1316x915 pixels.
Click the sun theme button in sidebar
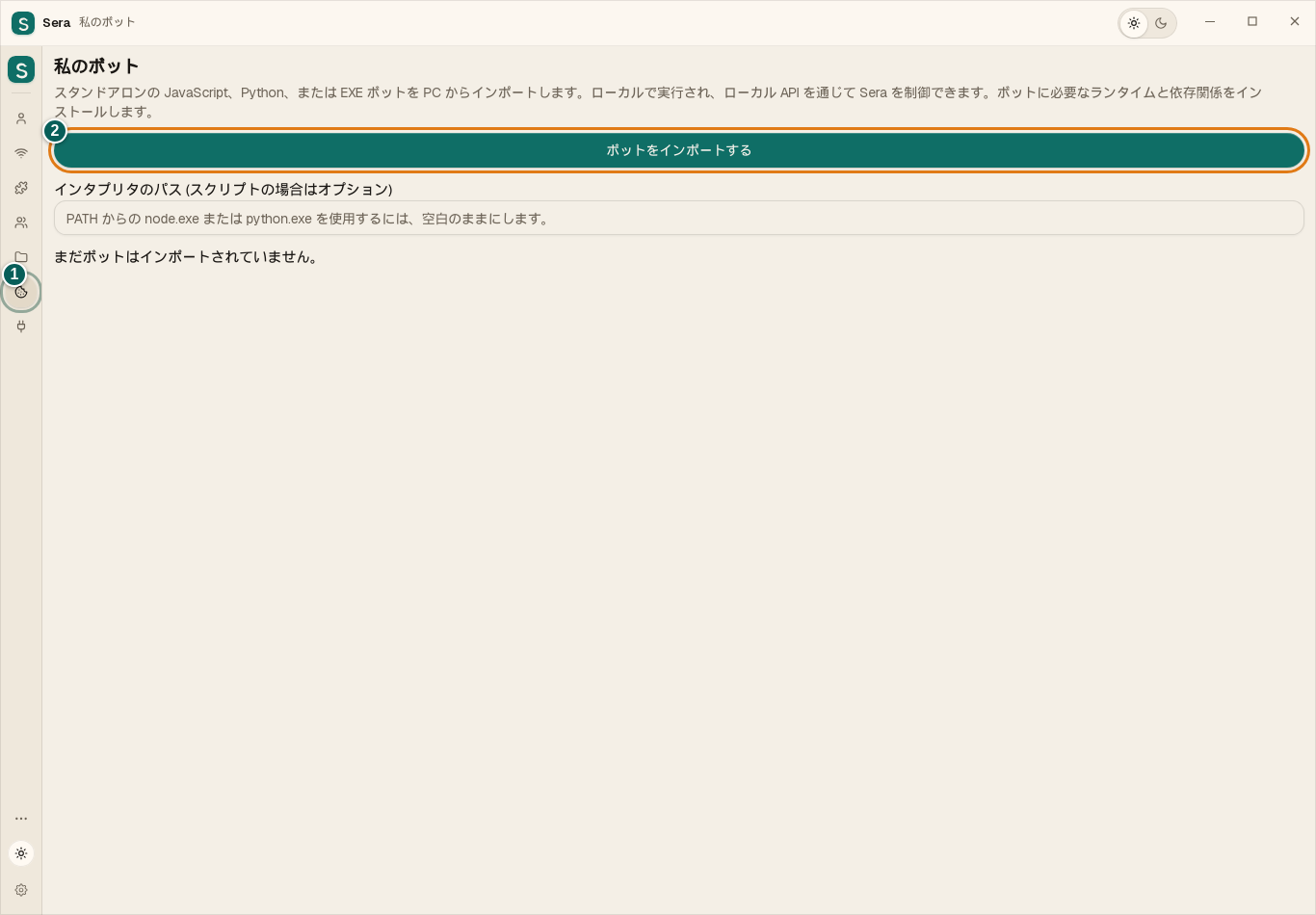click(21, 853)
